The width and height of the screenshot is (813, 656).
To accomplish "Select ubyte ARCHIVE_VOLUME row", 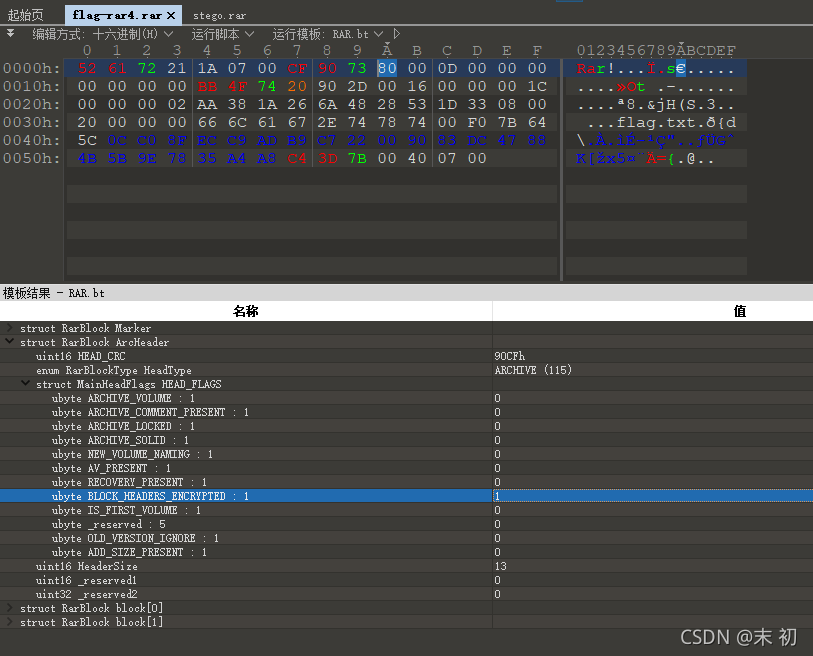I will (406, 398).
